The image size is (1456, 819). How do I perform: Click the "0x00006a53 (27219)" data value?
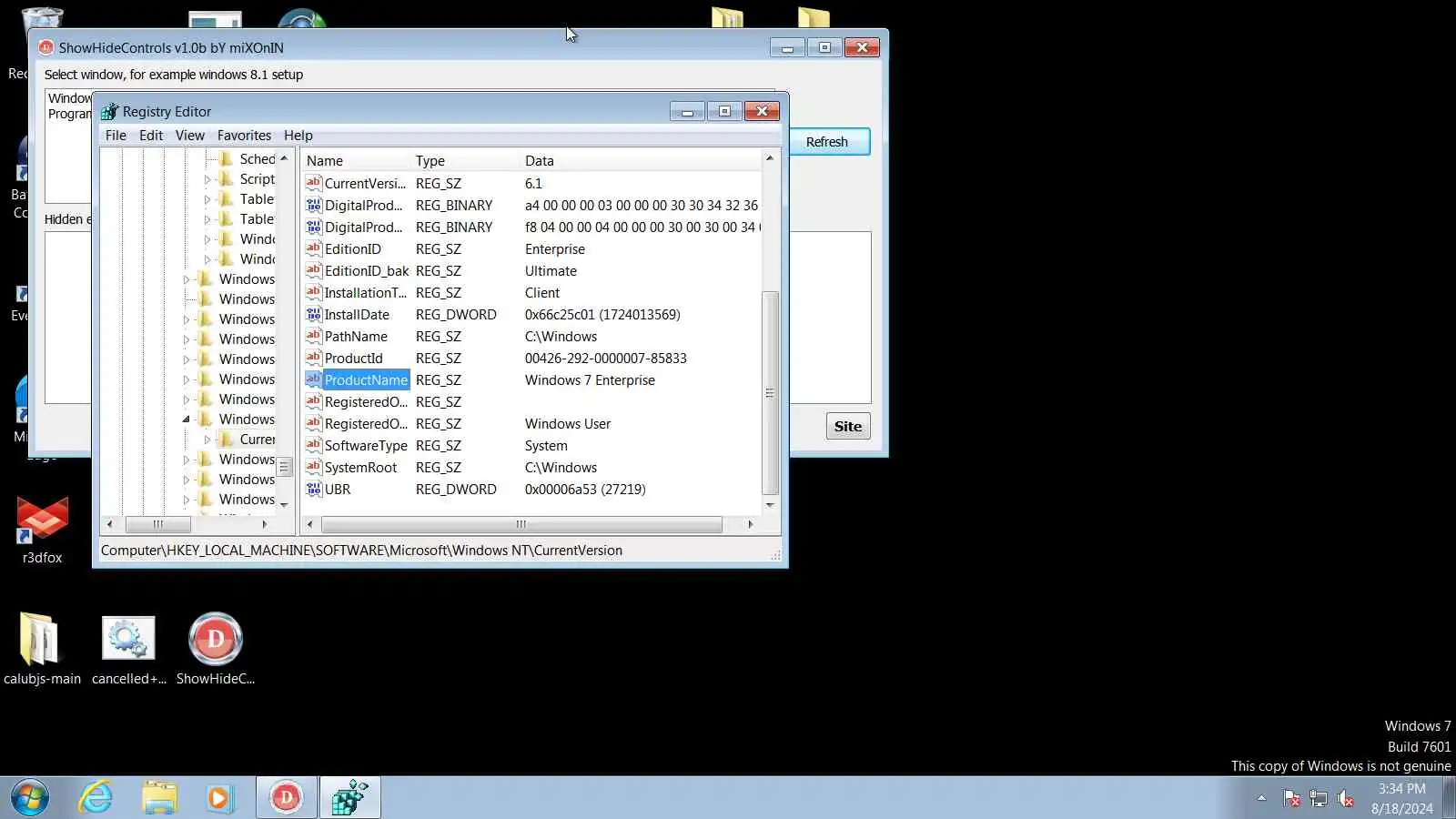tap(585, 490)
